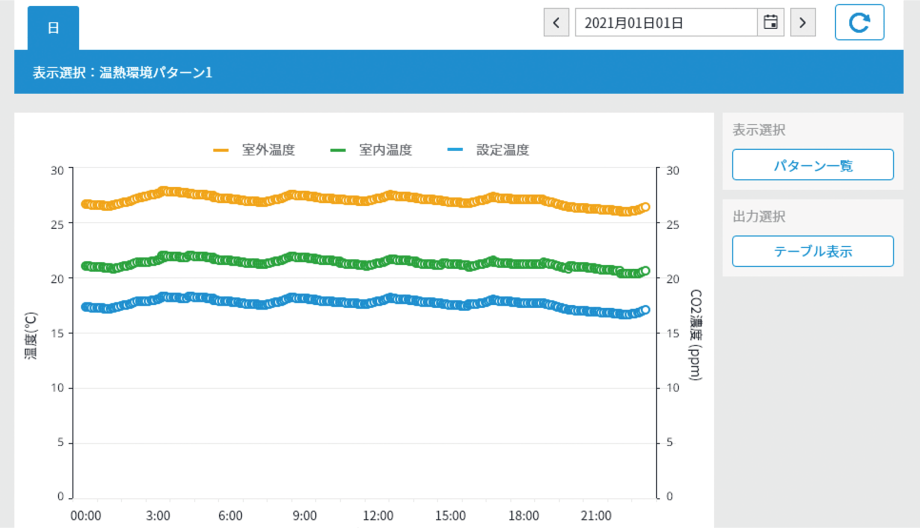Image resolution: width=920 pixels, height=528 pixels.
Task: Open the calendar date picker icon
Action: point(770,23)
